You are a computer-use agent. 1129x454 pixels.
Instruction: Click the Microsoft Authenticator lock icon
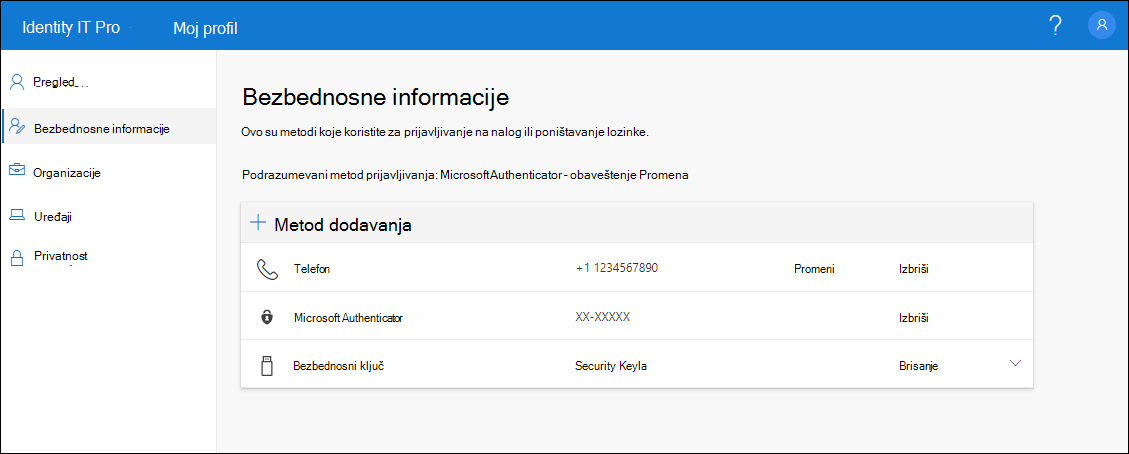pyautogui.click(x=267, y=317)
